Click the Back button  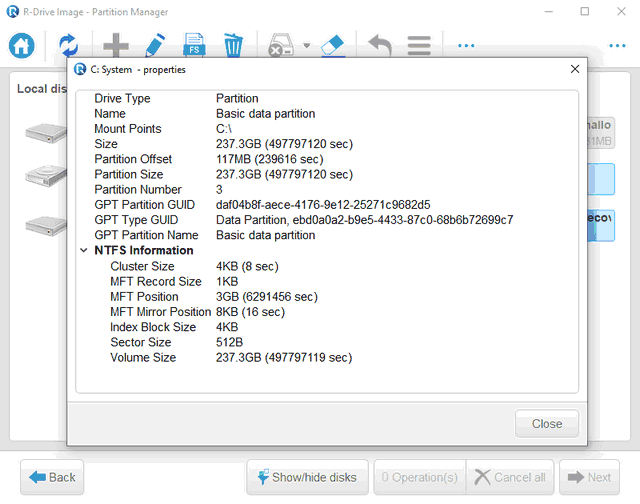(52, 477)
